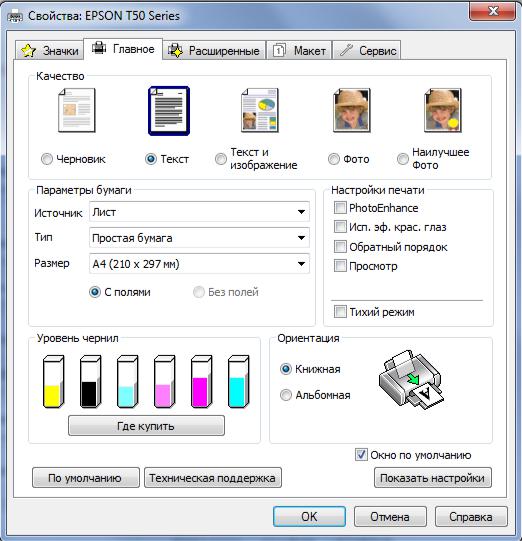The width and height of the screenshot is (522, 541).
Task: Click the light cyan ink level cartridge
Action: coord(127,382)
